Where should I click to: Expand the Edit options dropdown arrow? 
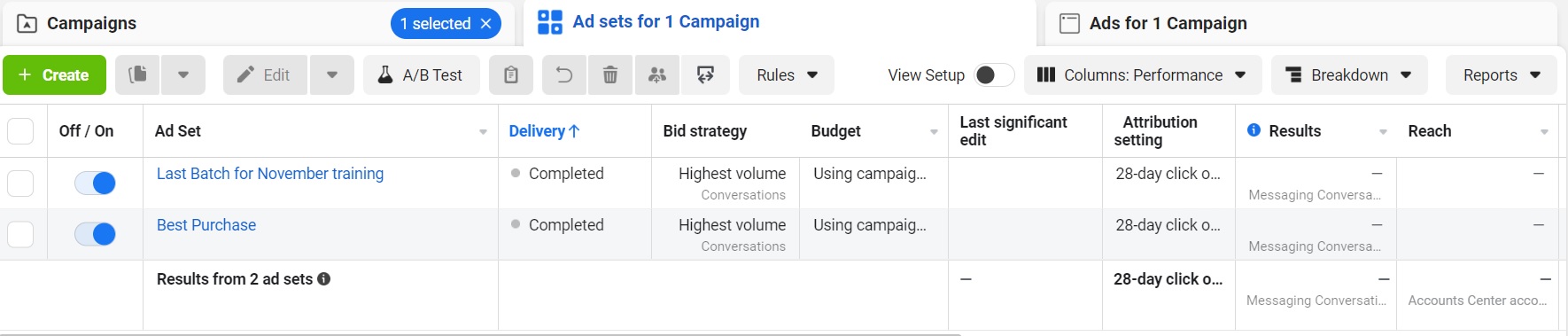[332, 75]
